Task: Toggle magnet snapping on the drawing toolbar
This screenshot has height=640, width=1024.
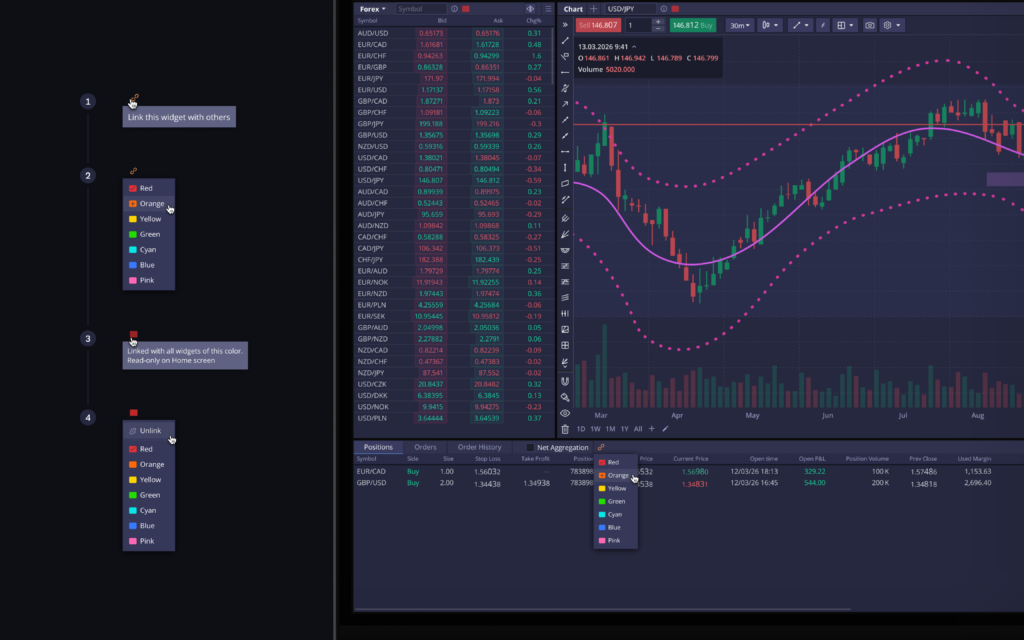Action: [566, 381]
